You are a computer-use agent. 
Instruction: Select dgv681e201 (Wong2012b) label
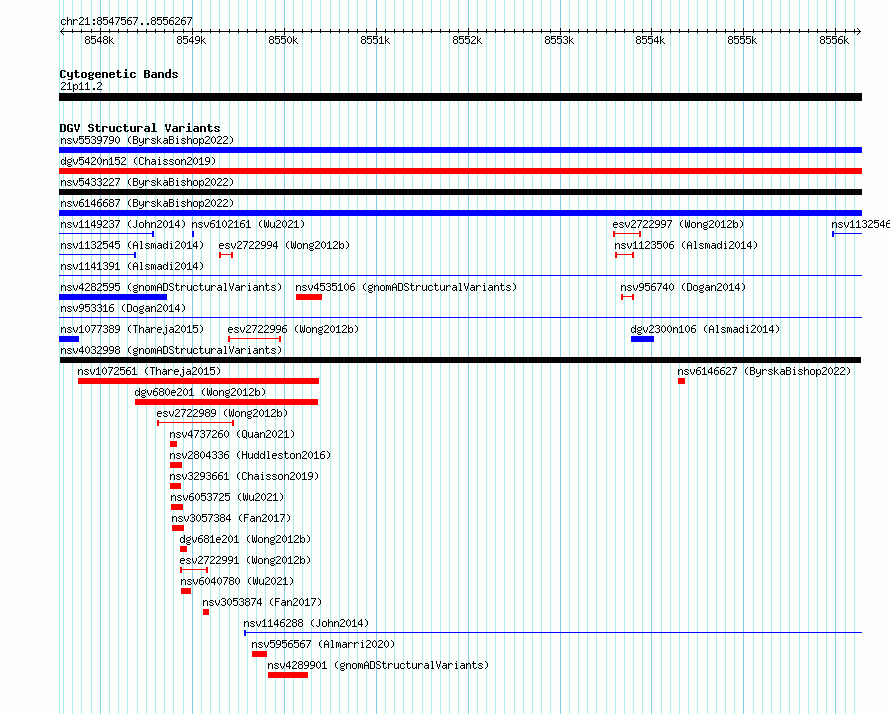coord(245,539)
